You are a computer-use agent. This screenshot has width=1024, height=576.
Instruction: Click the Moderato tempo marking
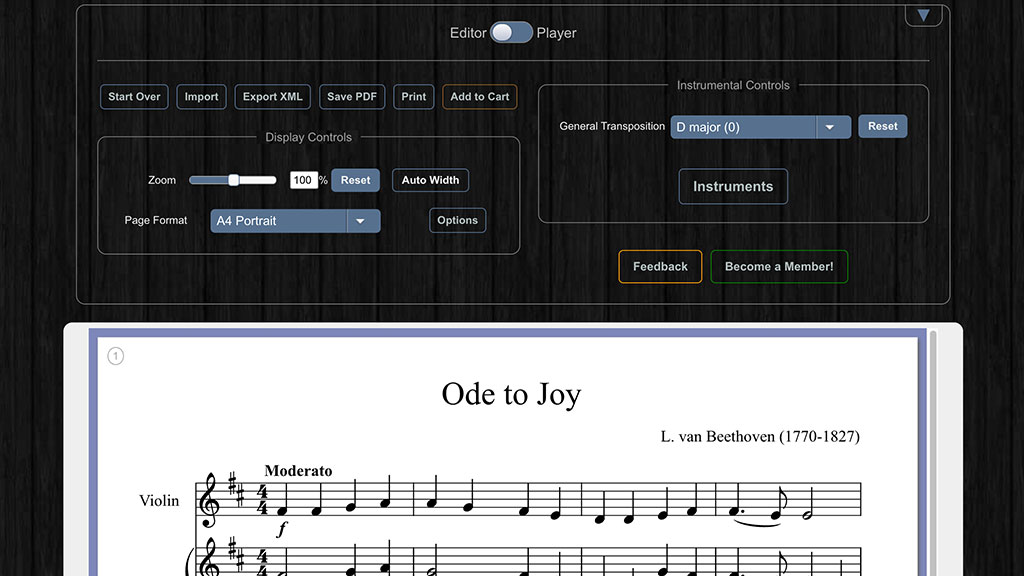(298, 470)
